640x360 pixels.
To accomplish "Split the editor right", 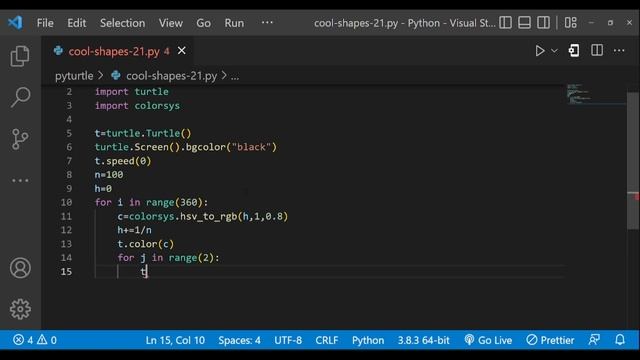I will coord(597,51).
